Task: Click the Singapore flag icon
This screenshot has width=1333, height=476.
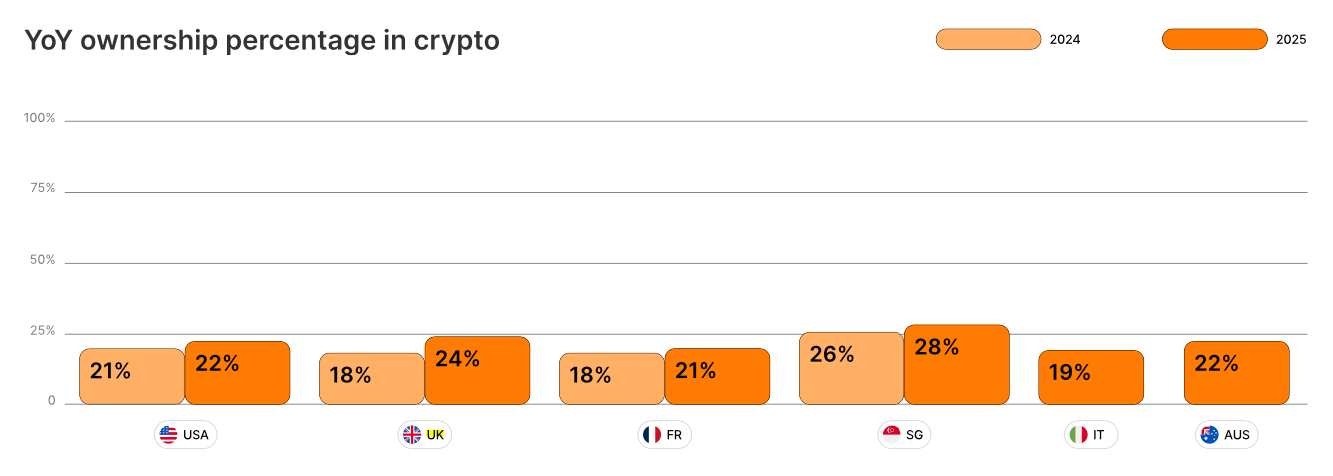Action: point(892,435)
